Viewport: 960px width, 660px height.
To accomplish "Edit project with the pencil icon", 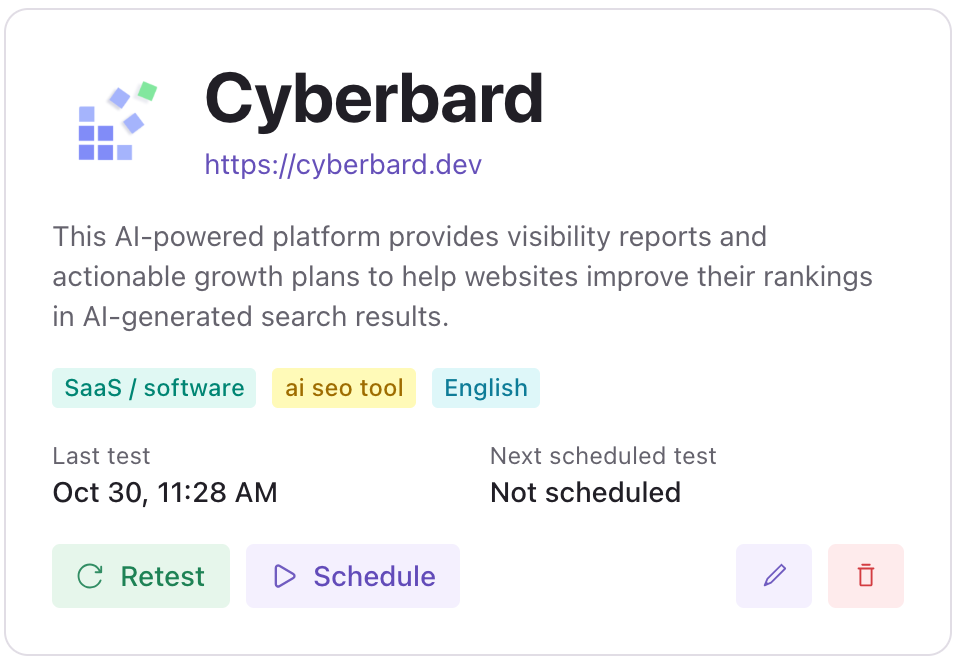I will coord(774,576).
